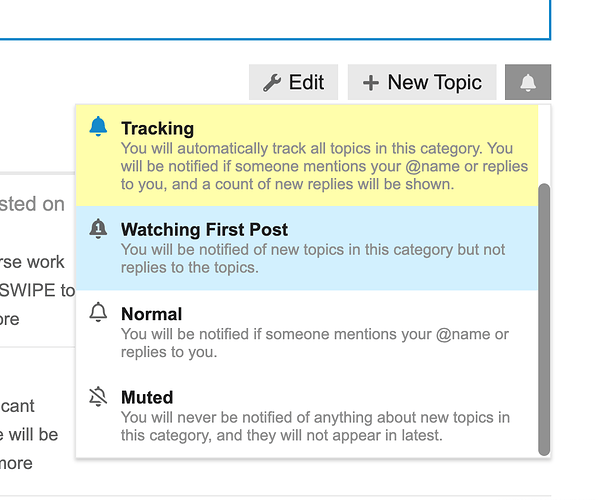Select the Tracking notification level
This screenshot has height=500, width=598.
pos(307,156)
